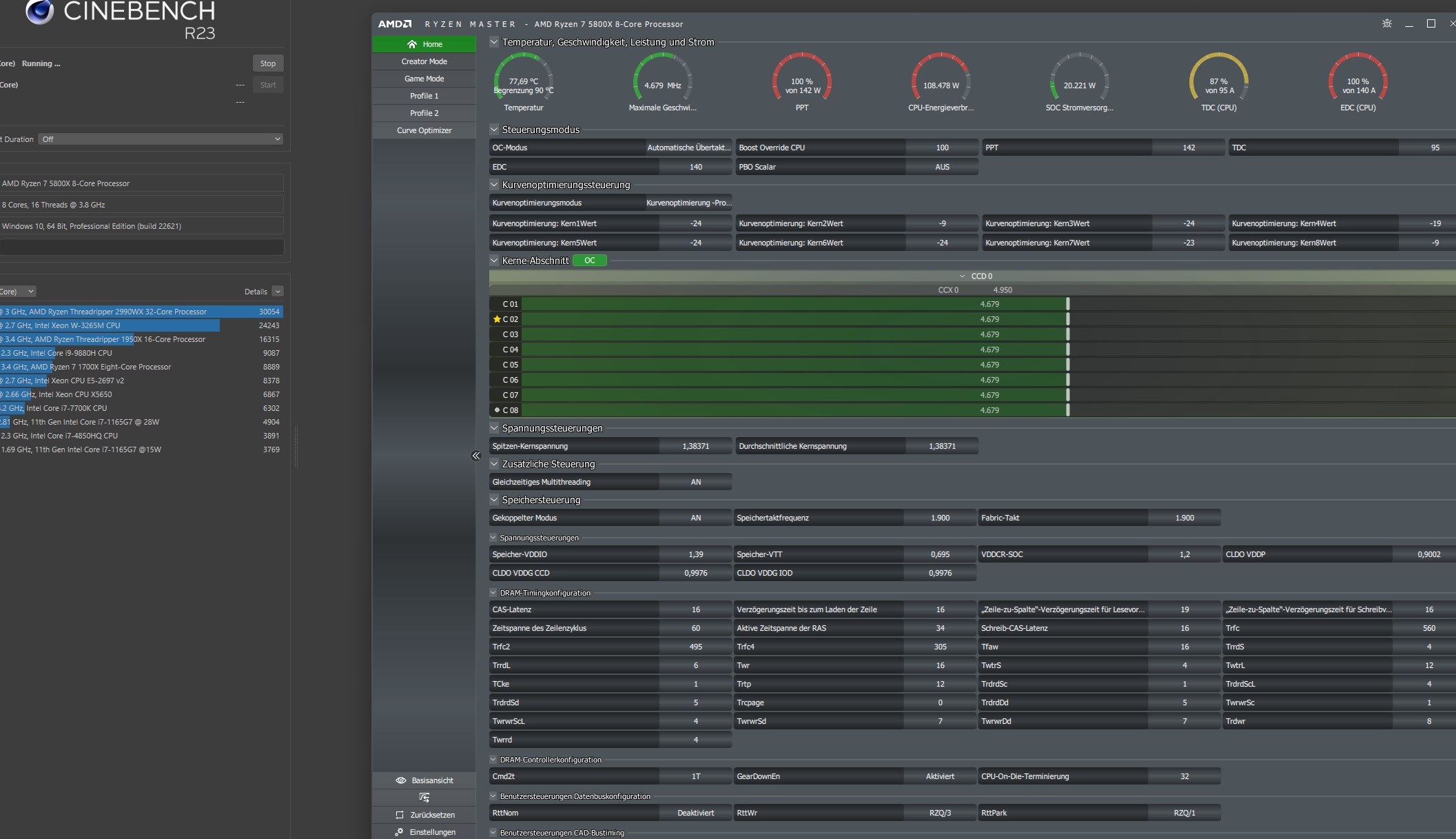
Task: Open the Duration dropdown set to Off
Action: point(161,139)
